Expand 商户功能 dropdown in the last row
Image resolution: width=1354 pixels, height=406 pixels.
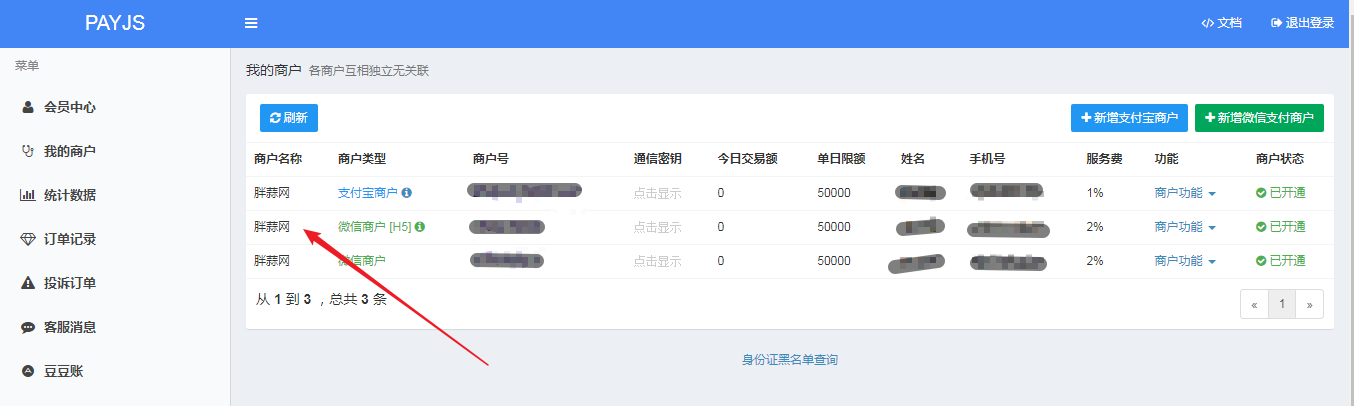[1185, 261]
